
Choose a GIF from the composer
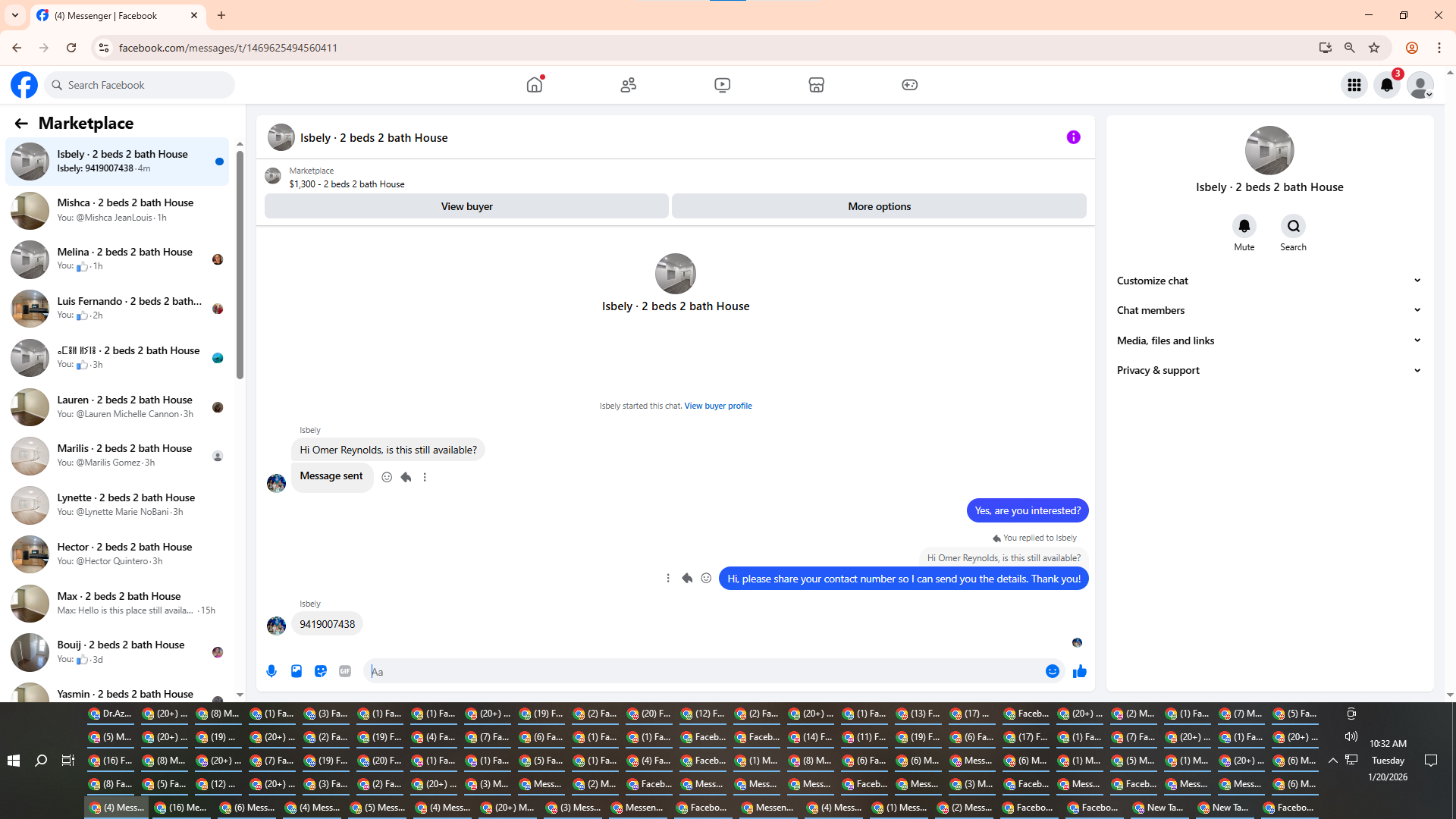[345, 671]
